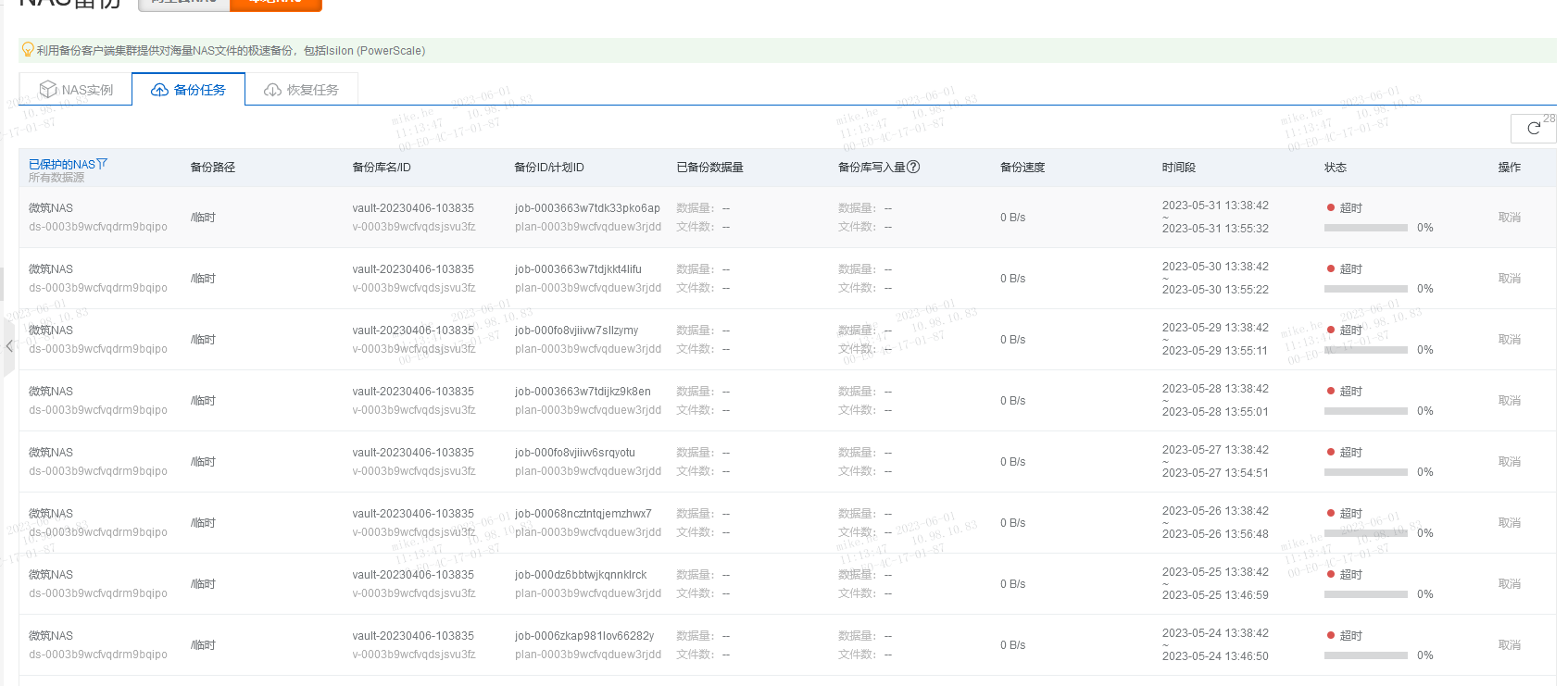Click the /临时 path in the 2023-05-28 row
The height and width of the screenshot is (686, 1568).
point(203,401)
